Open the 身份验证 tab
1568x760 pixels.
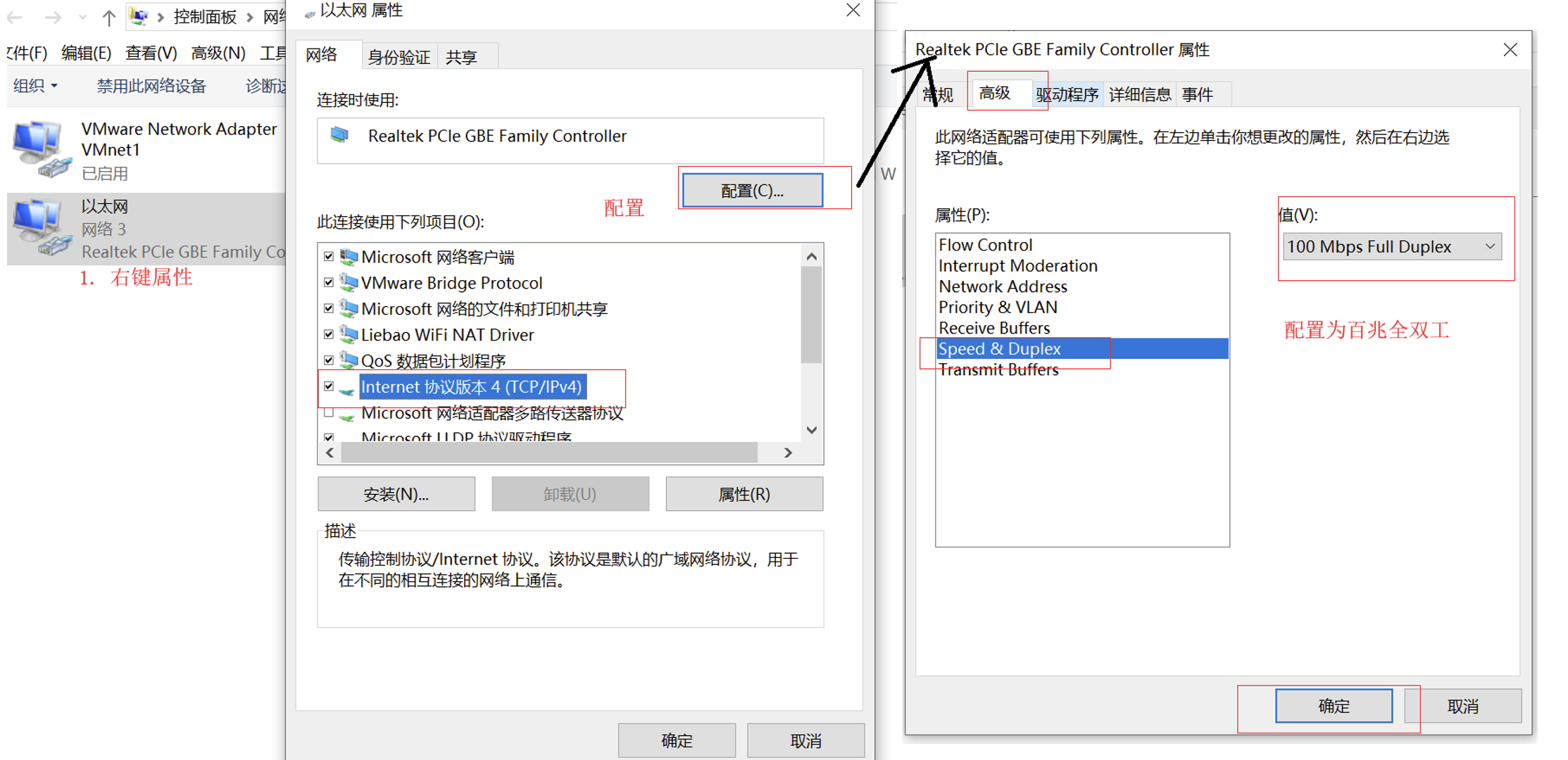click(399, 57)
